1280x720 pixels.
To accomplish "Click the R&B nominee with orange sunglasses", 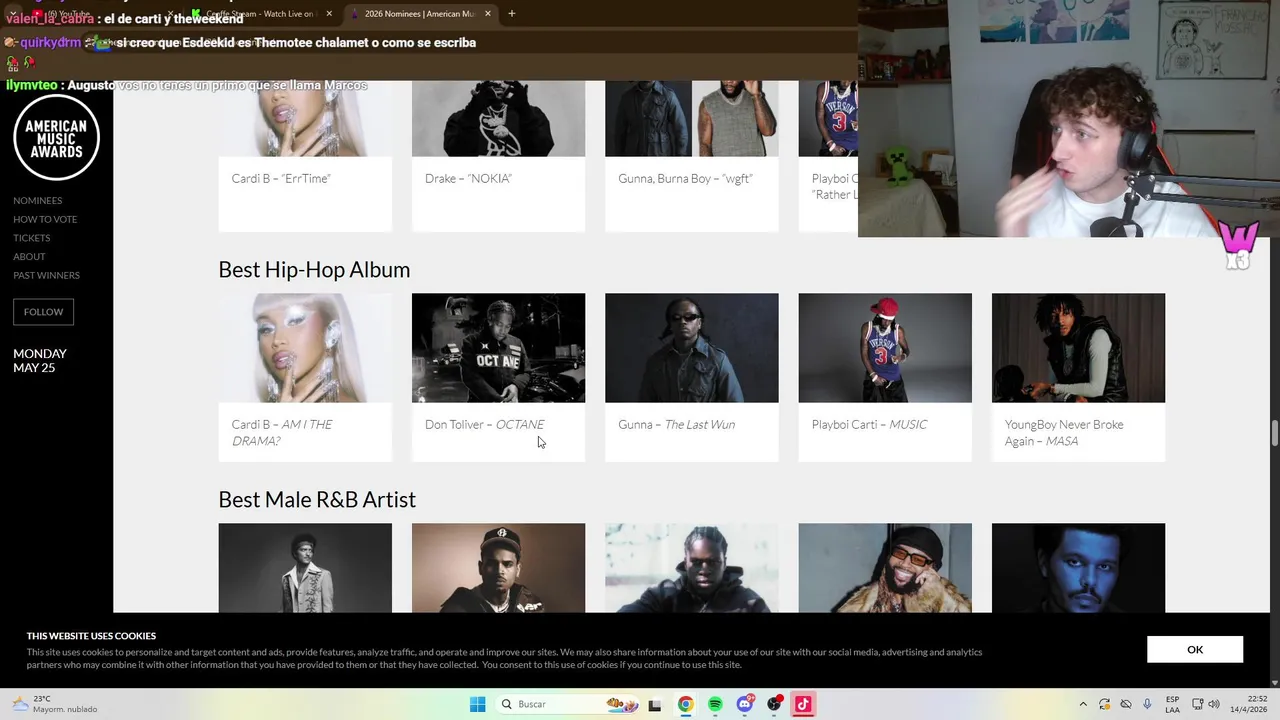I will click(885, 568).
